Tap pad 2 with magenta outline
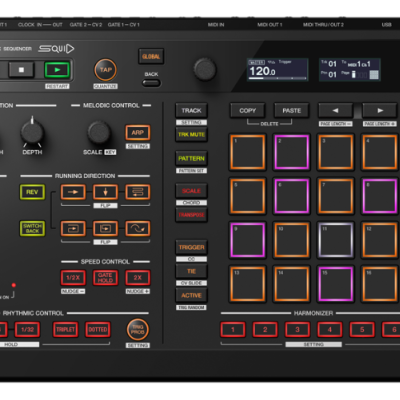Image resolution: width=400 pixels, height=400 pixels. 292,152
